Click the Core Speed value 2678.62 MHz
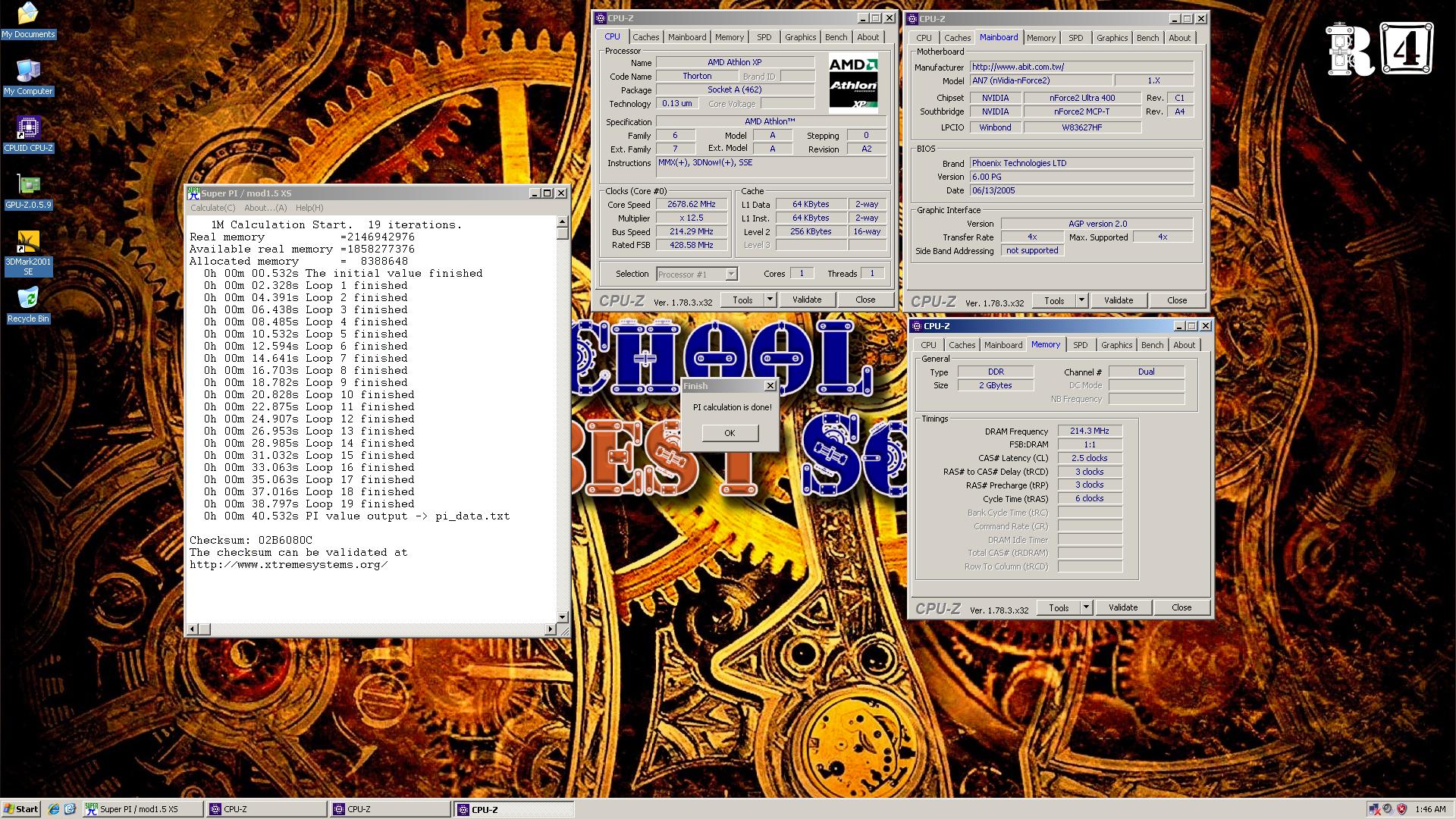This screenshot has width=1456, height=819. (x=691, y=205)
